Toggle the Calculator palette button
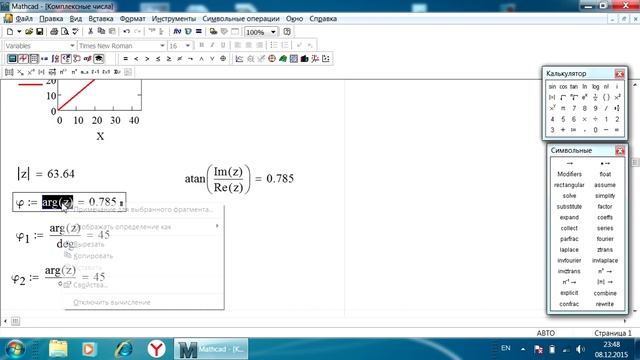 [12, 59]
